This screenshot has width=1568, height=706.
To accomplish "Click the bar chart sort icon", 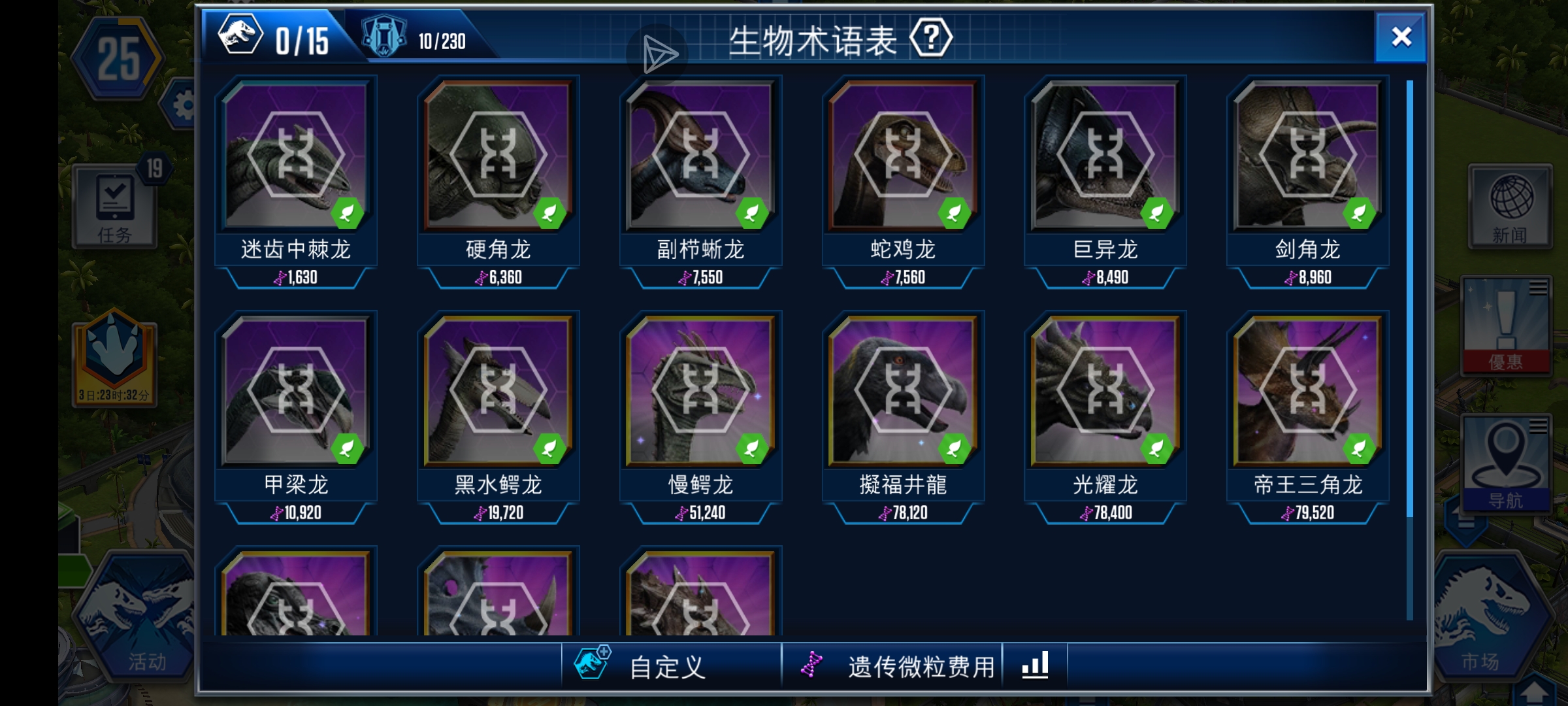I will pos(1035,665).
